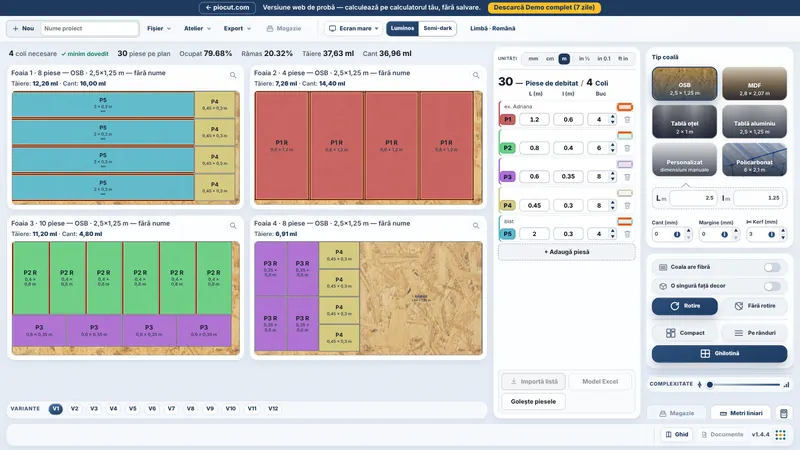Select Fără rotire option
The width and height of the screenshot is (800, 450).
(x=755, y=306)
